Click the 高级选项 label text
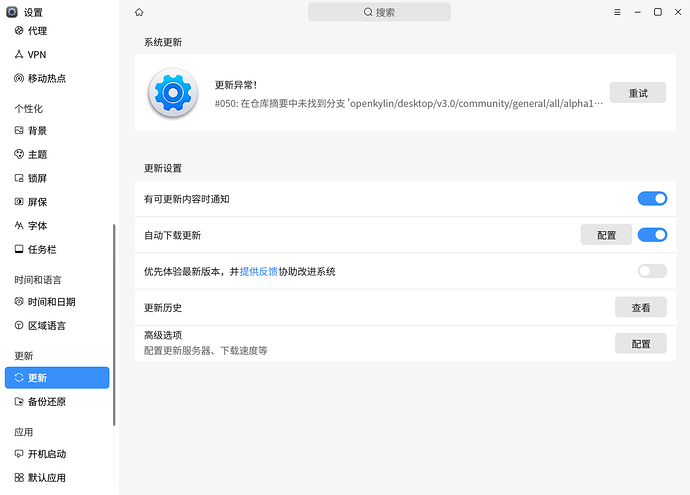The width and height of the screenshot is (690, 495). [x=163, y=335]
